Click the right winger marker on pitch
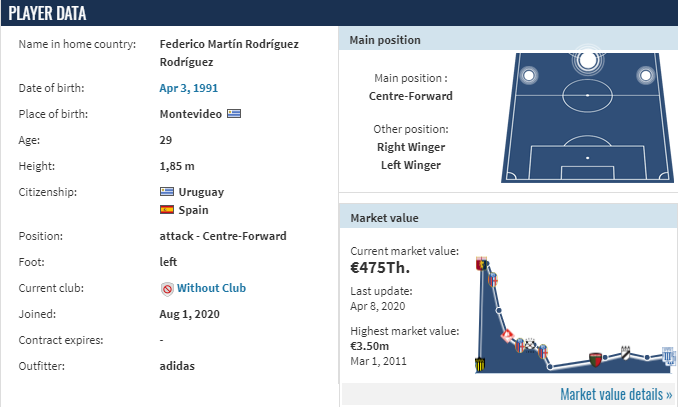678x407 pixels. [645, 75]
